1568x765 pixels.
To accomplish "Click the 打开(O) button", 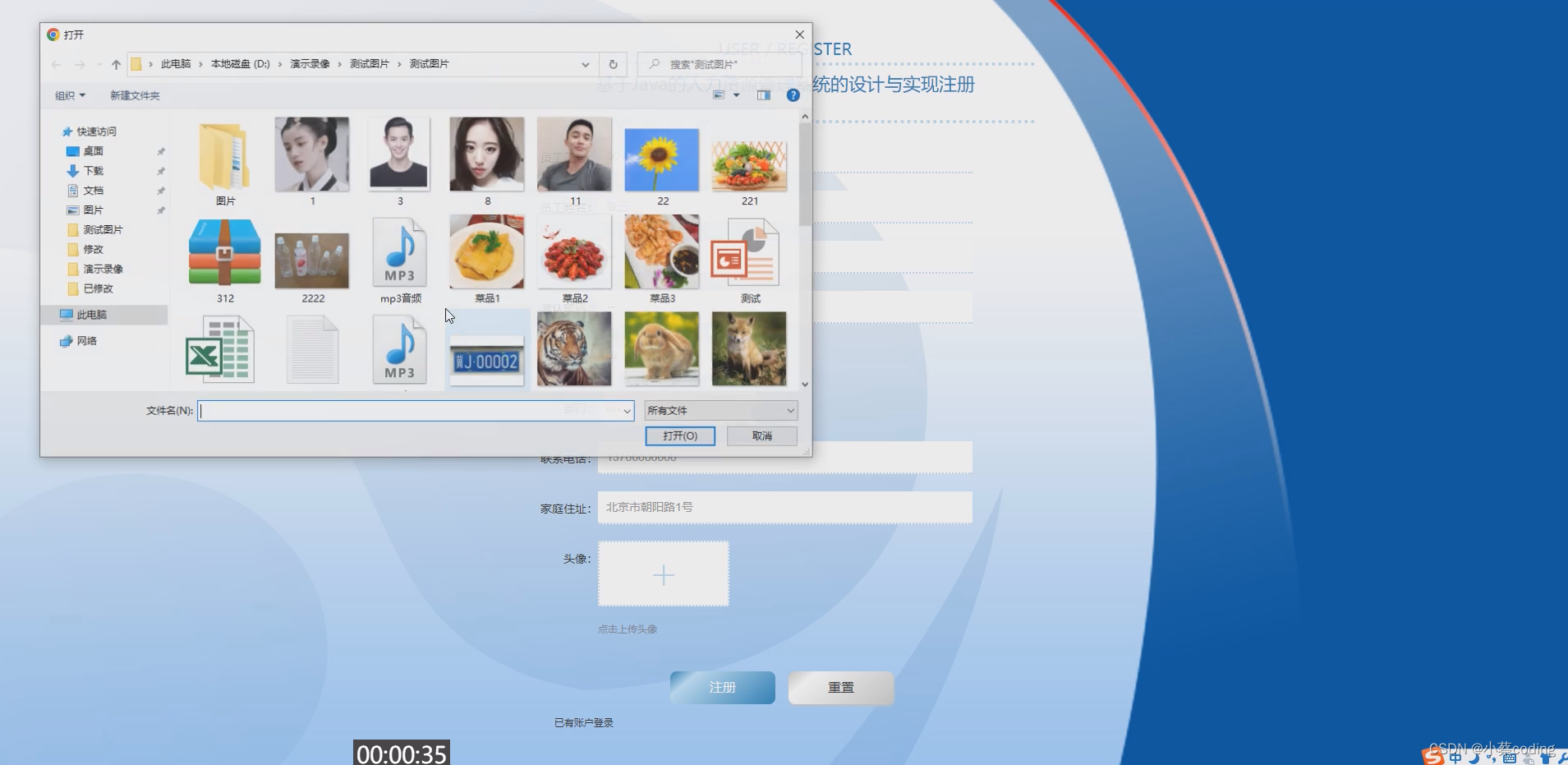I will point(680,435).
